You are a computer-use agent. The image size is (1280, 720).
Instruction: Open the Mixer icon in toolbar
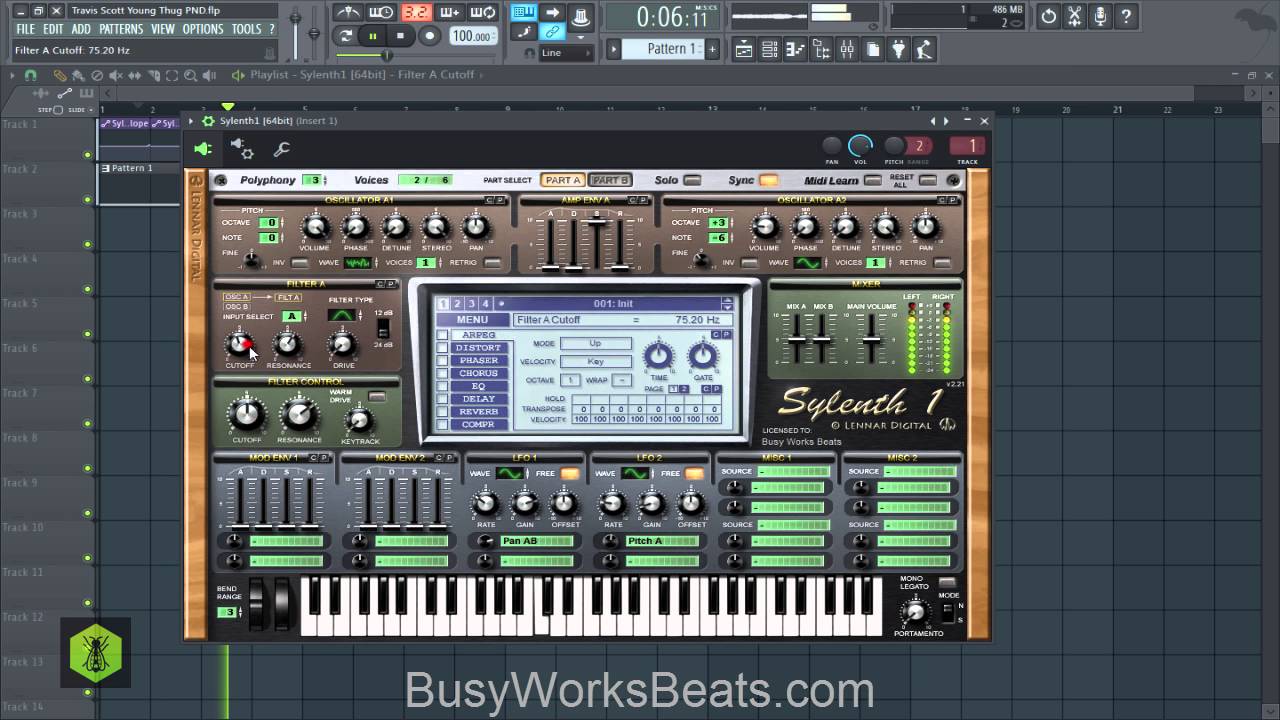(x=847, y=49)
